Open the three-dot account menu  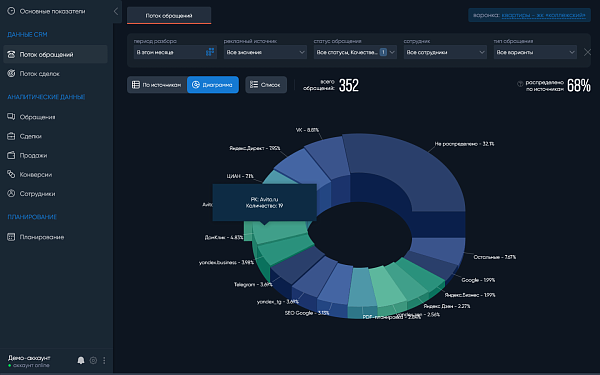[x=104, y=360]
